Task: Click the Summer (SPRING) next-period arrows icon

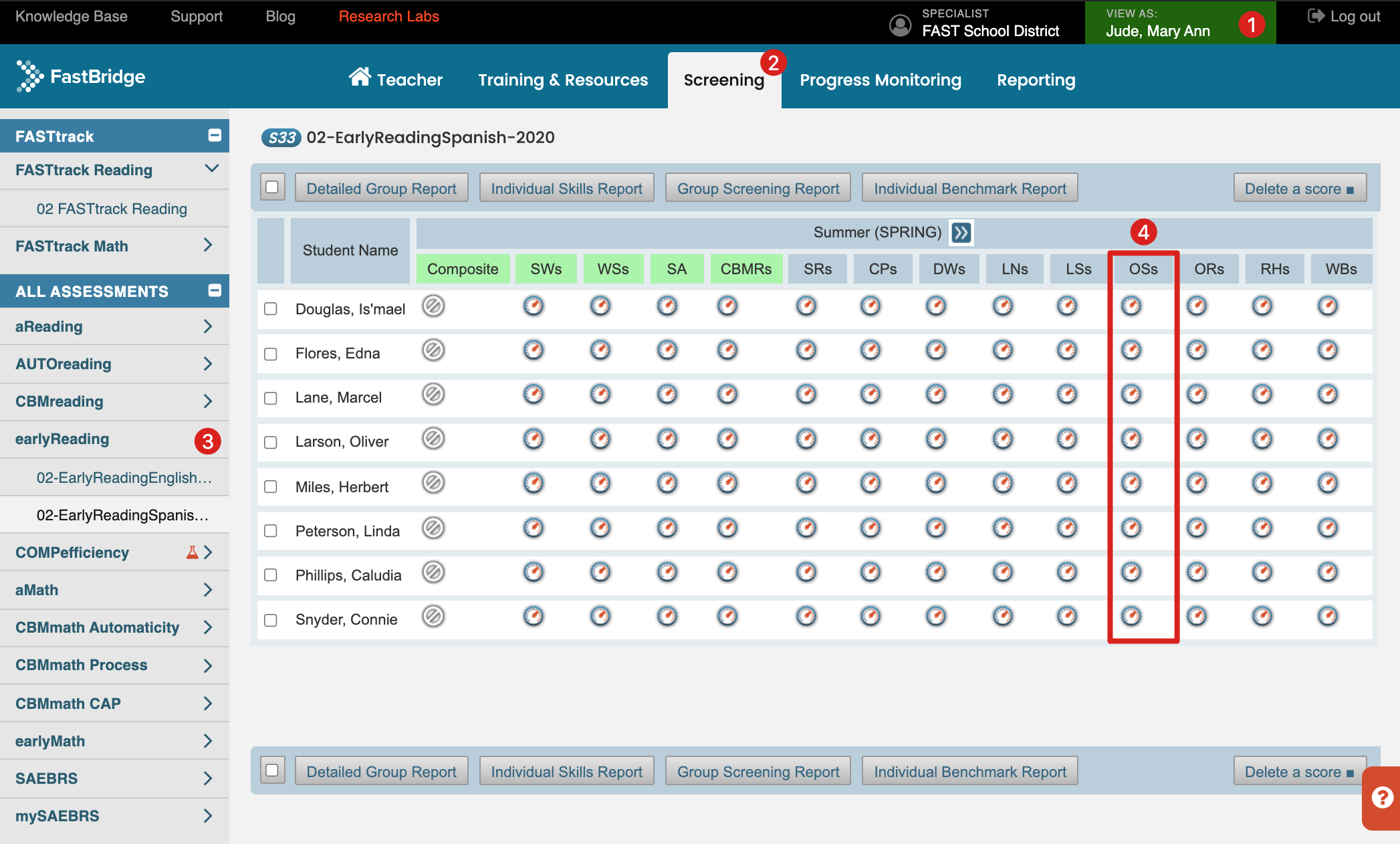Action: (961, 233)
